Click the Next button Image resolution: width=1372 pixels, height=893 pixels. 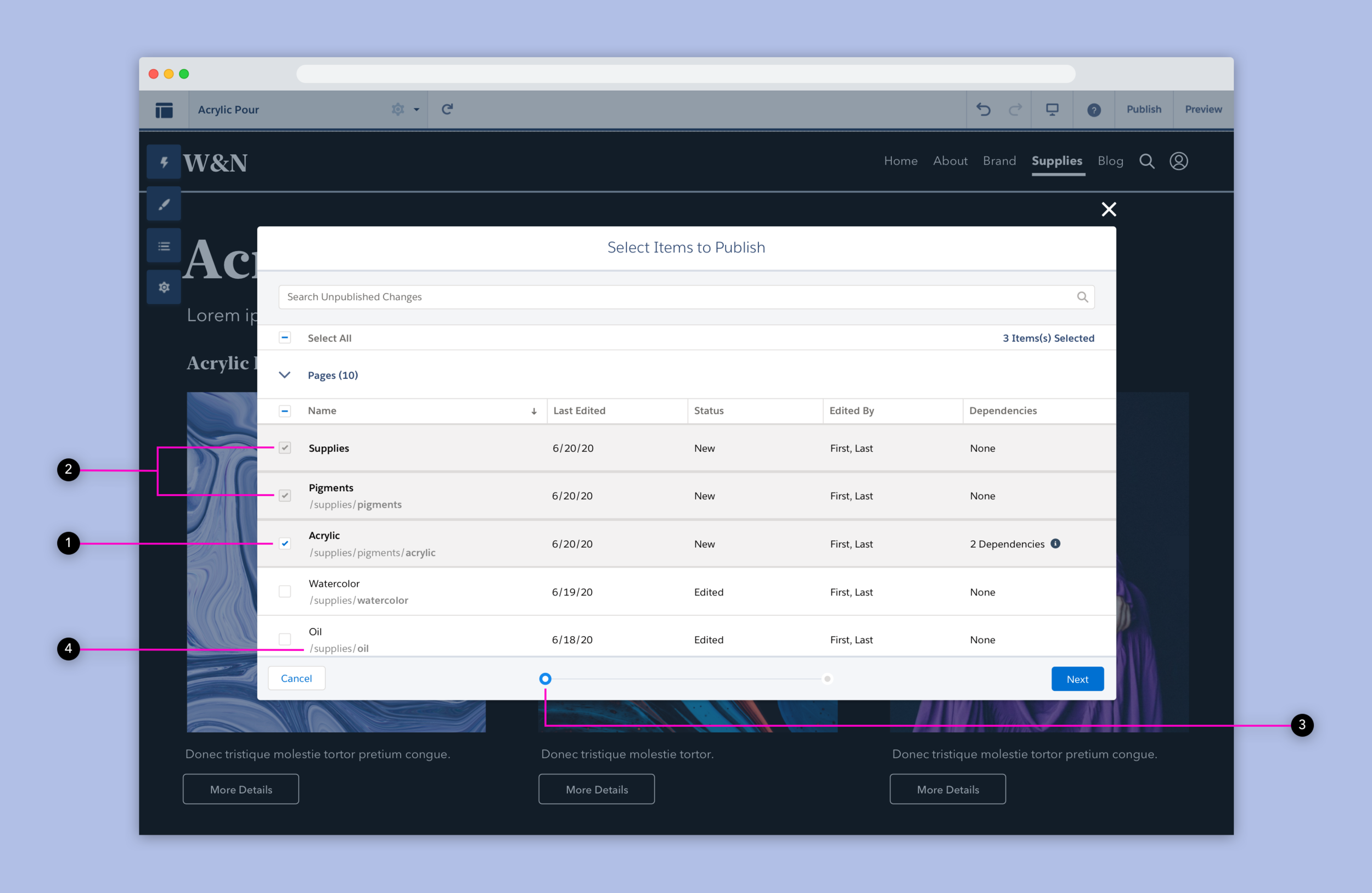[1077, 679]
